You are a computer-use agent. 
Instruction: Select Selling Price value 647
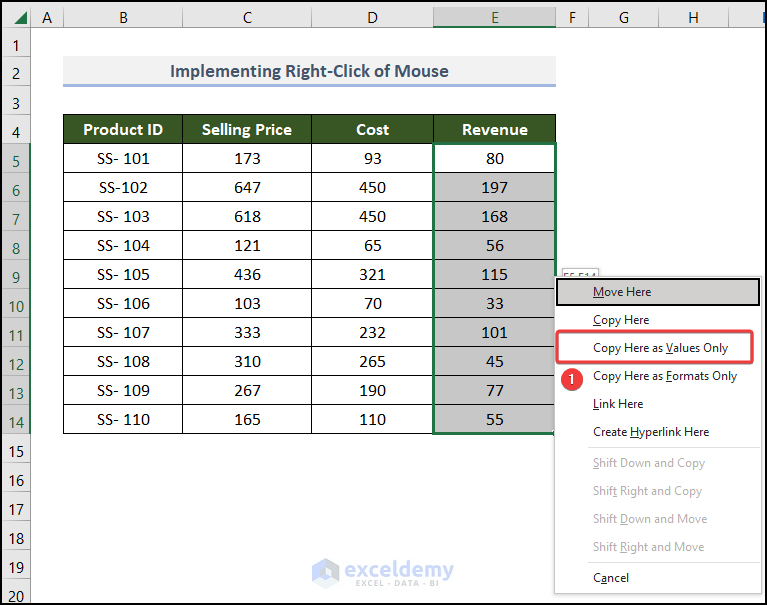pos(247,187)
